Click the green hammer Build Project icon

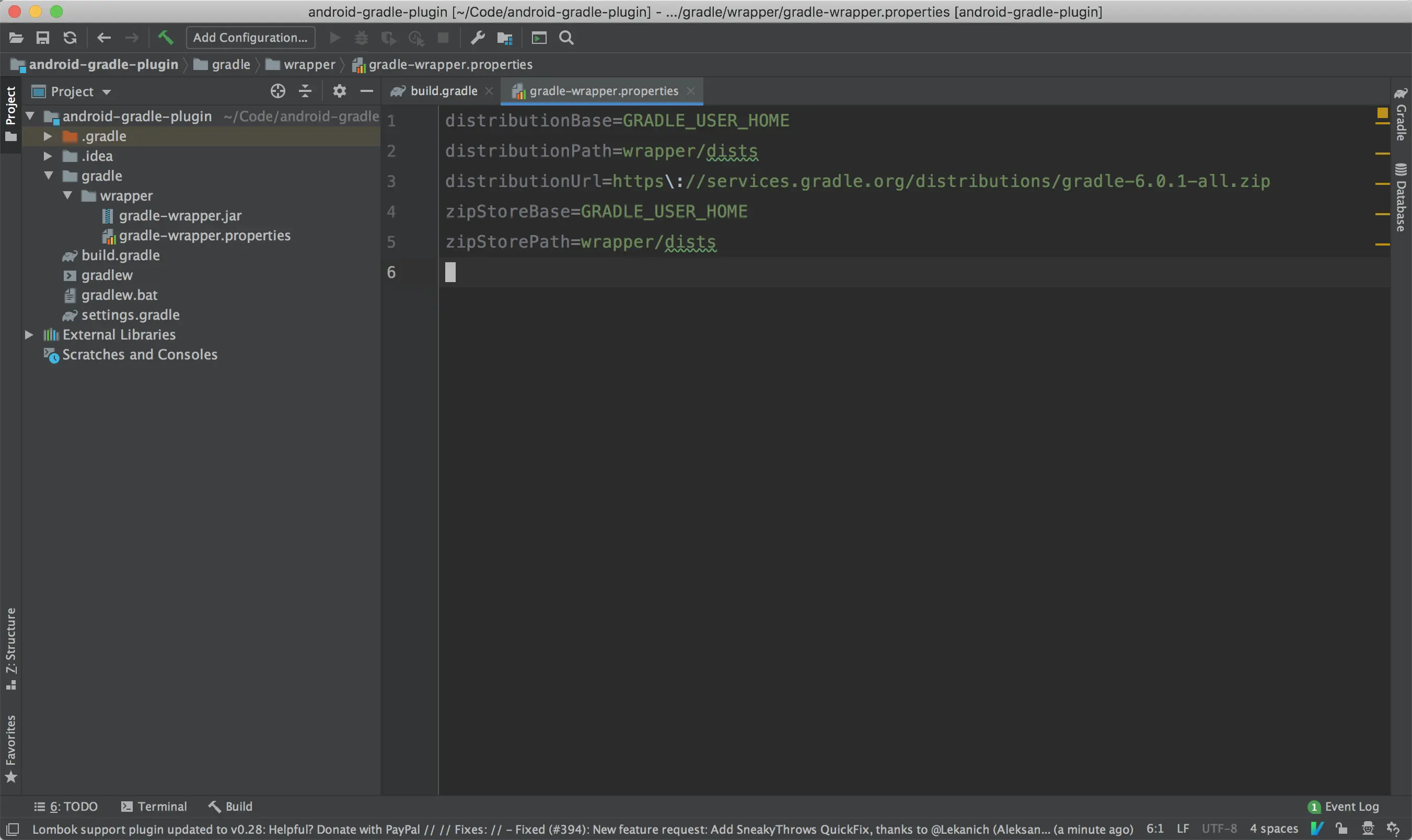tap(165, 38)
